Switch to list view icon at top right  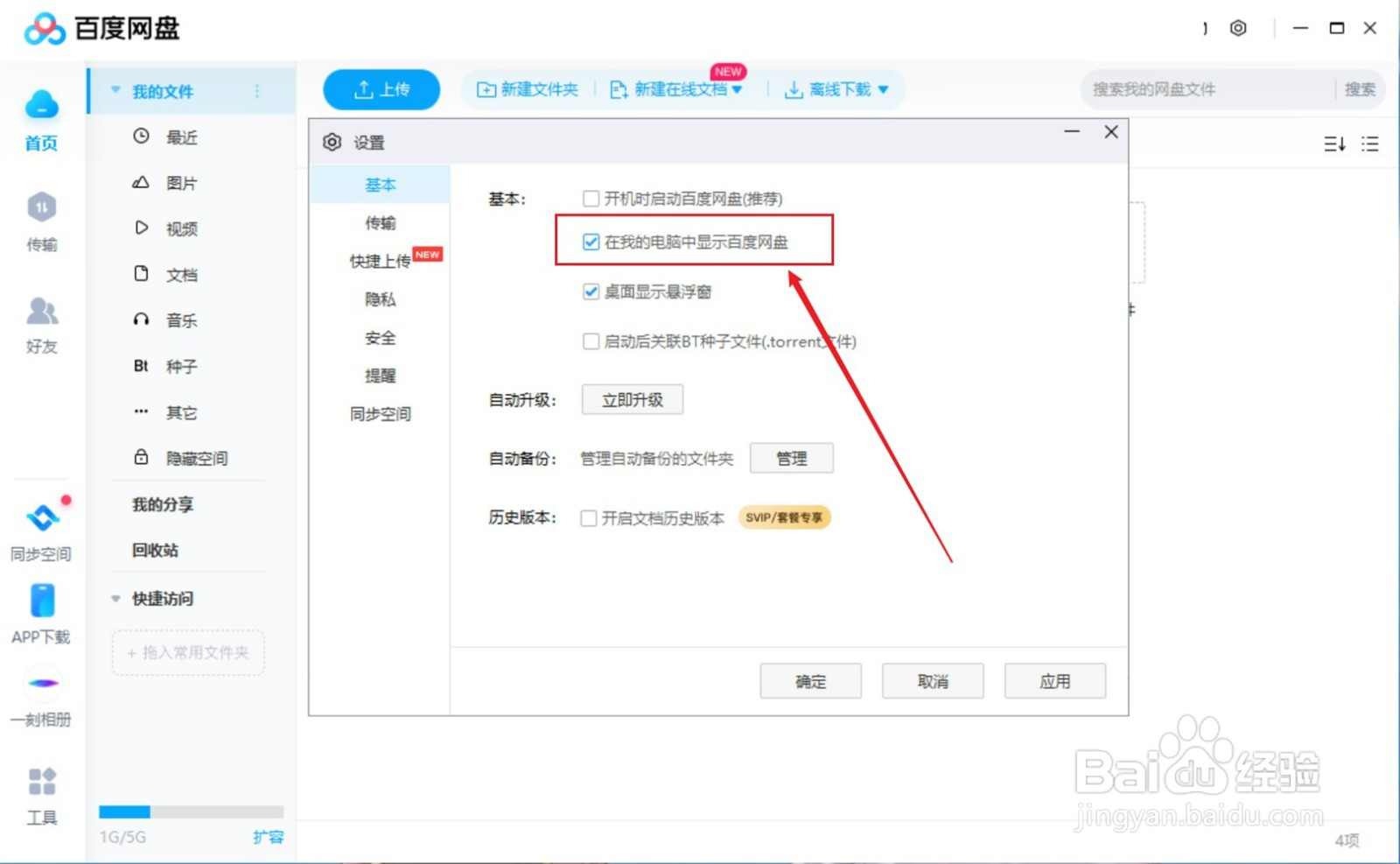coord(1370,144)
